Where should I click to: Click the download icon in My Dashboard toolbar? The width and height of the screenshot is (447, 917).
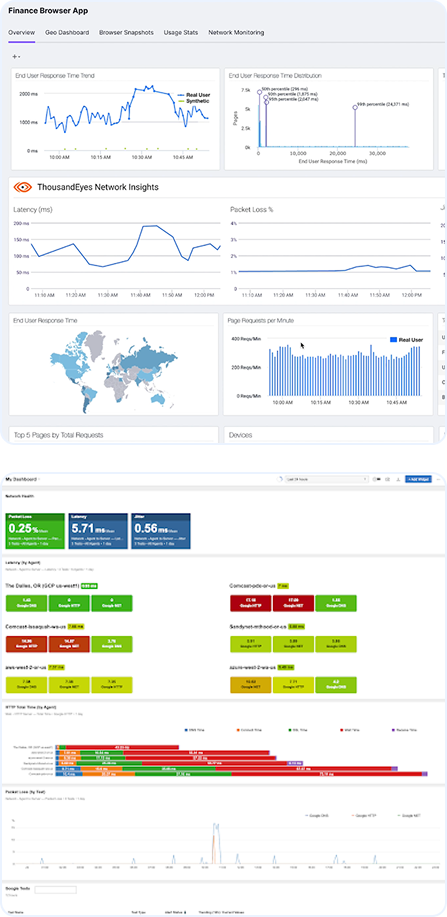tap(398, 479)
